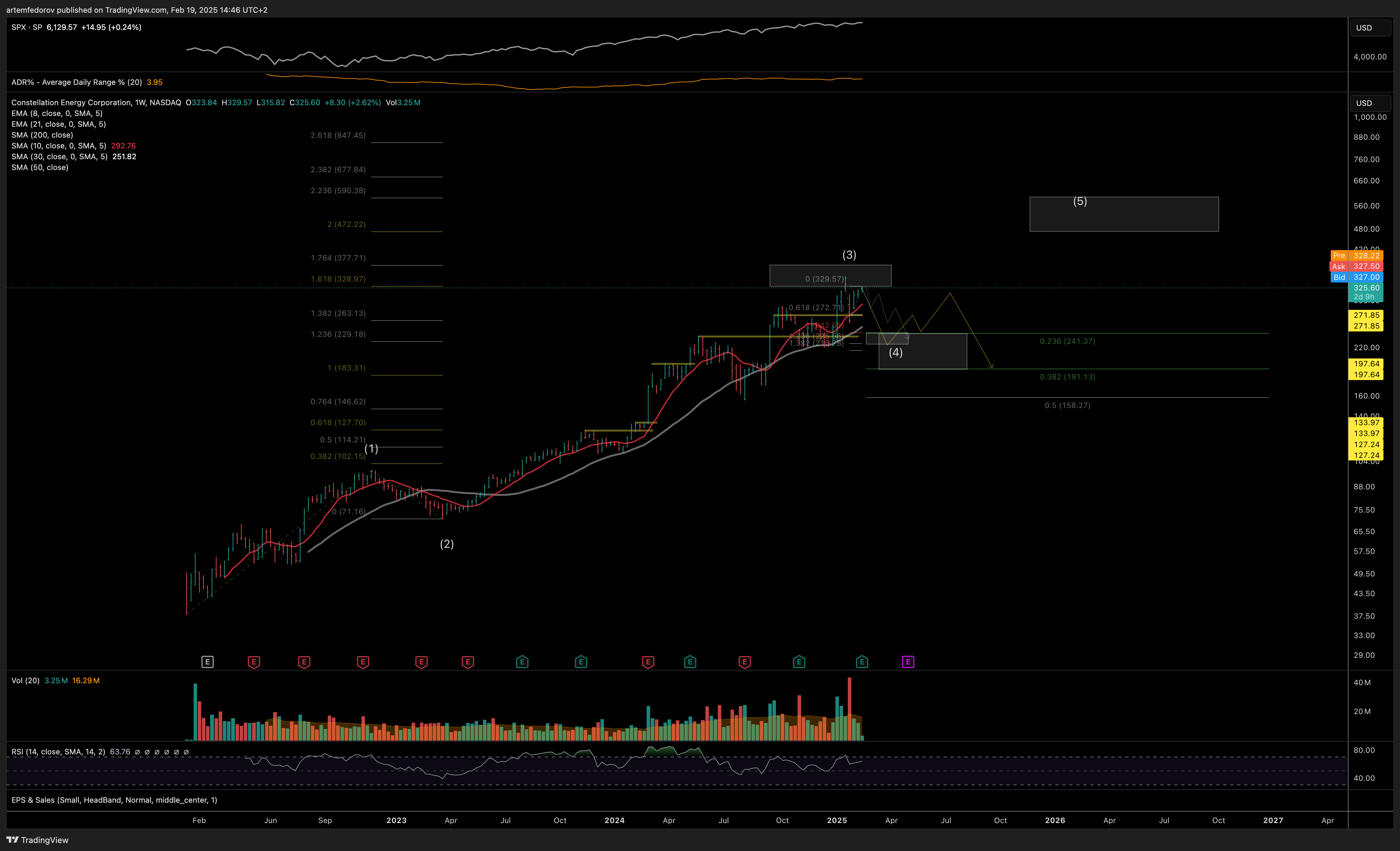Screen dimensions: 1400x851
Task: Click the wave (4) label in gray box
Action: coord(896,352)
